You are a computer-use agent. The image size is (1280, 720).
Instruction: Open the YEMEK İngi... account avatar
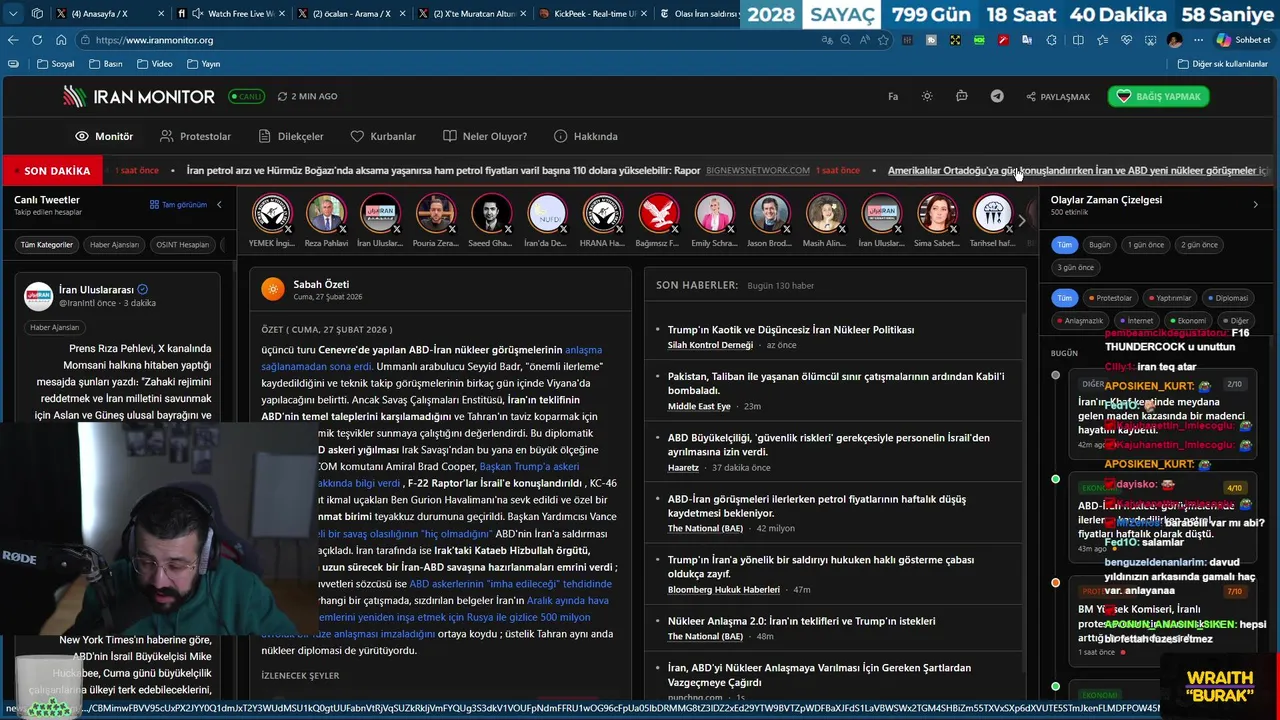pyautogui.click(x=271, y=214)
